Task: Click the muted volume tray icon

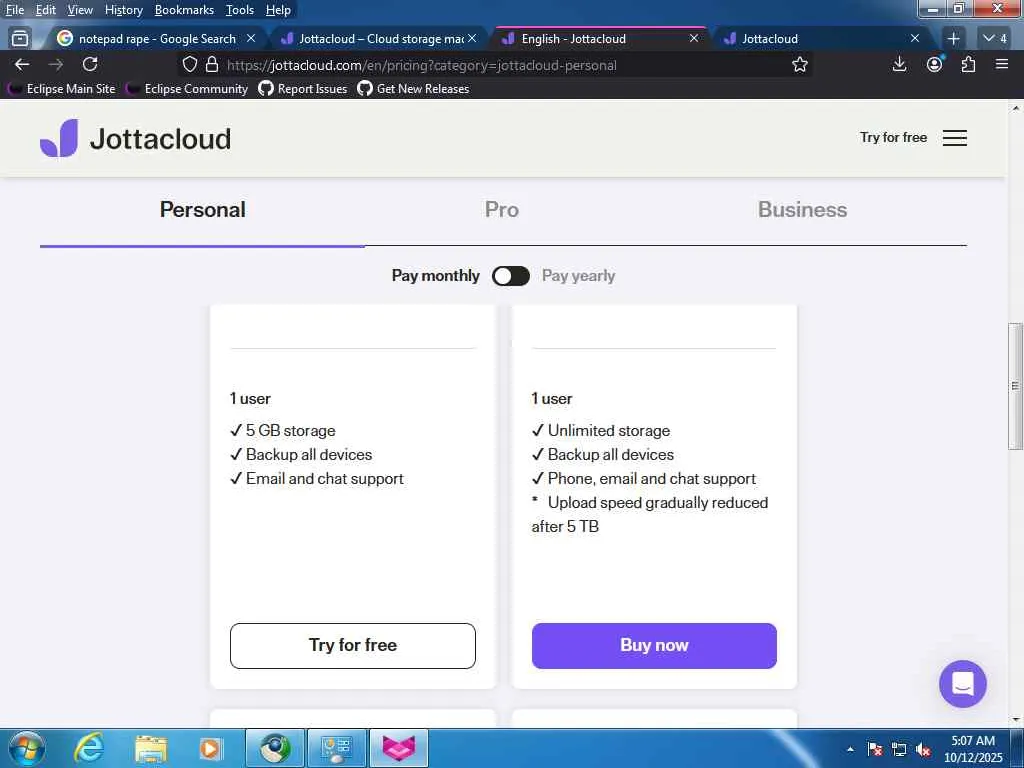Action: (x=923, y=749)
